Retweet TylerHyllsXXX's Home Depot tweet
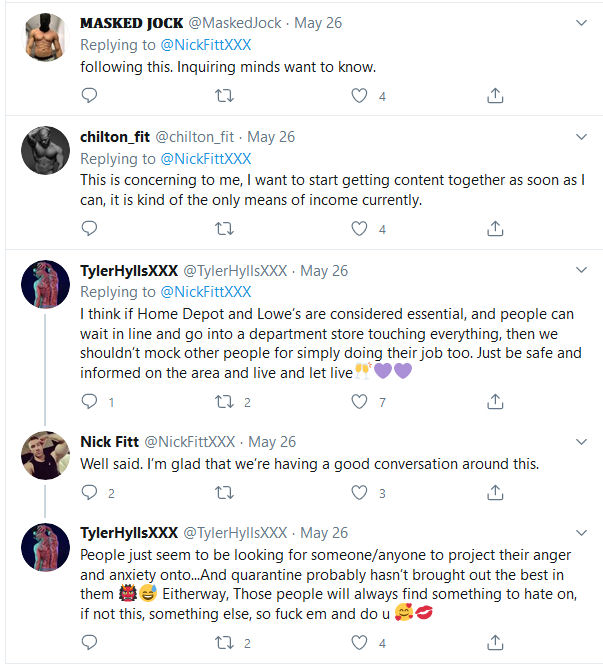Viewport: 603px width, 664px height. [224, 402]
